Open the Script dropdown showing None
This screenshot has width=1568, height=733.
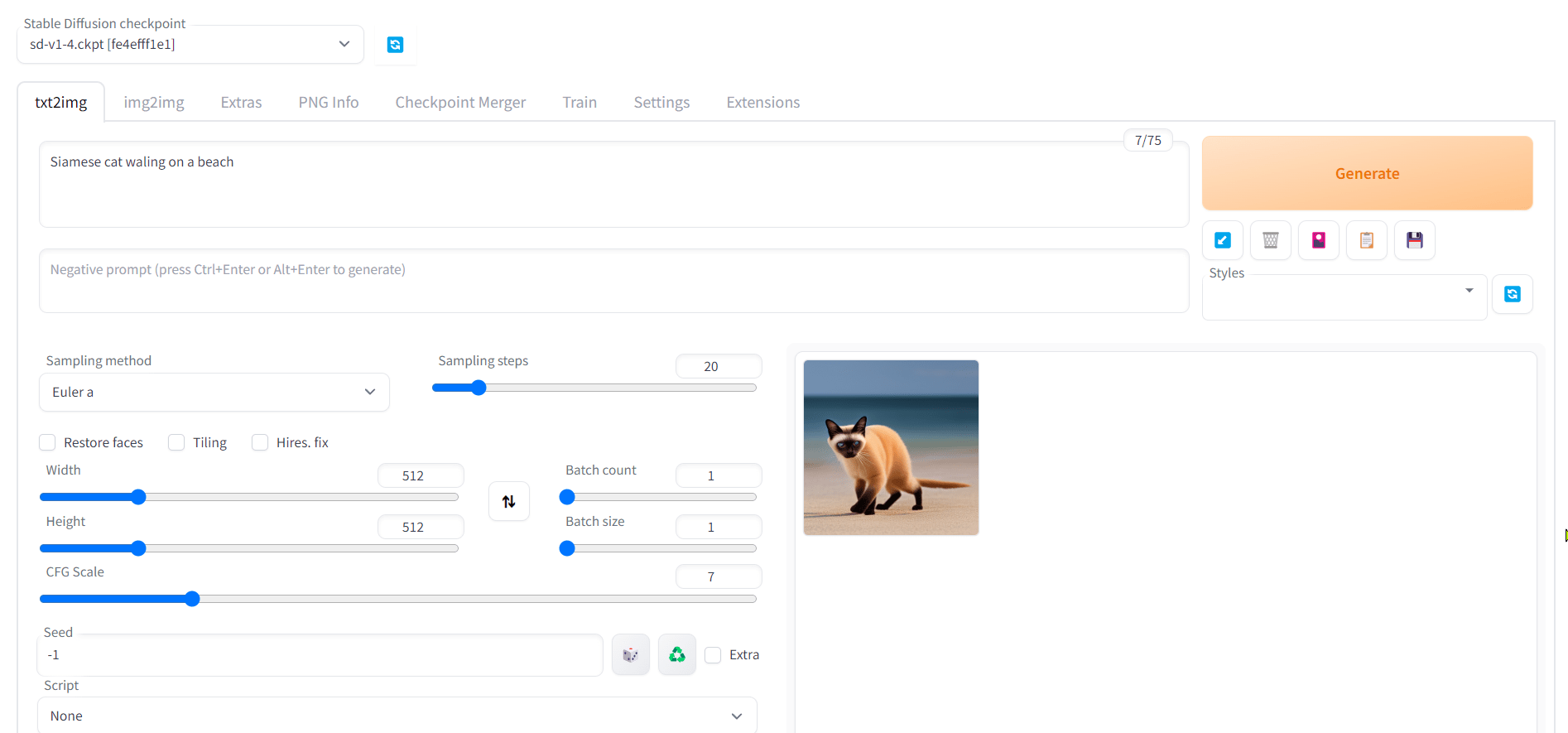tap(397, 716)
